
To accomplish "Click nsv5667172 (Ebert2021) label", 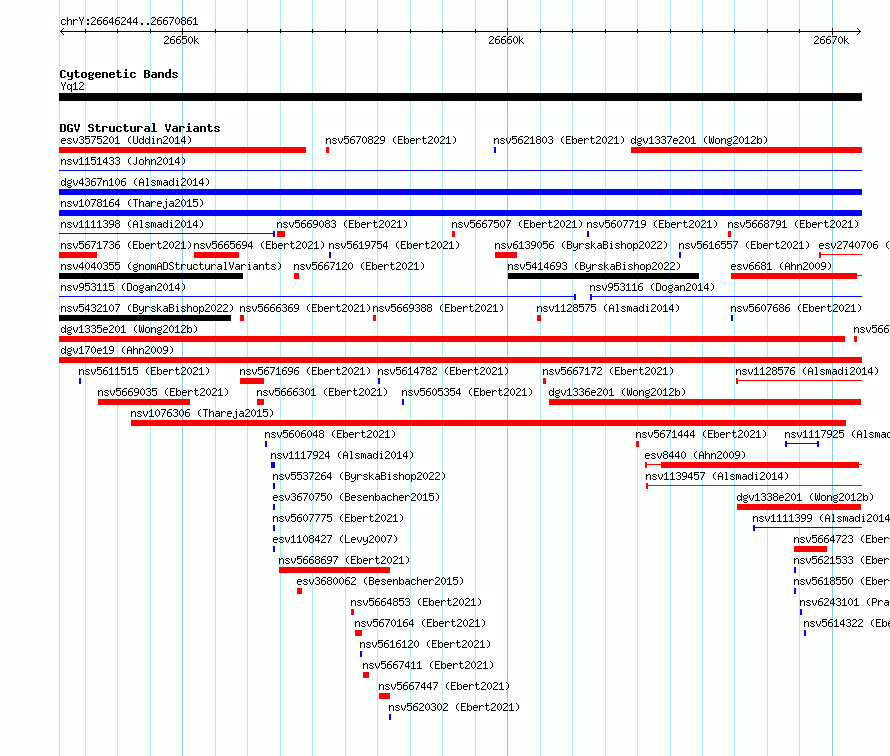I will [608, 371].
